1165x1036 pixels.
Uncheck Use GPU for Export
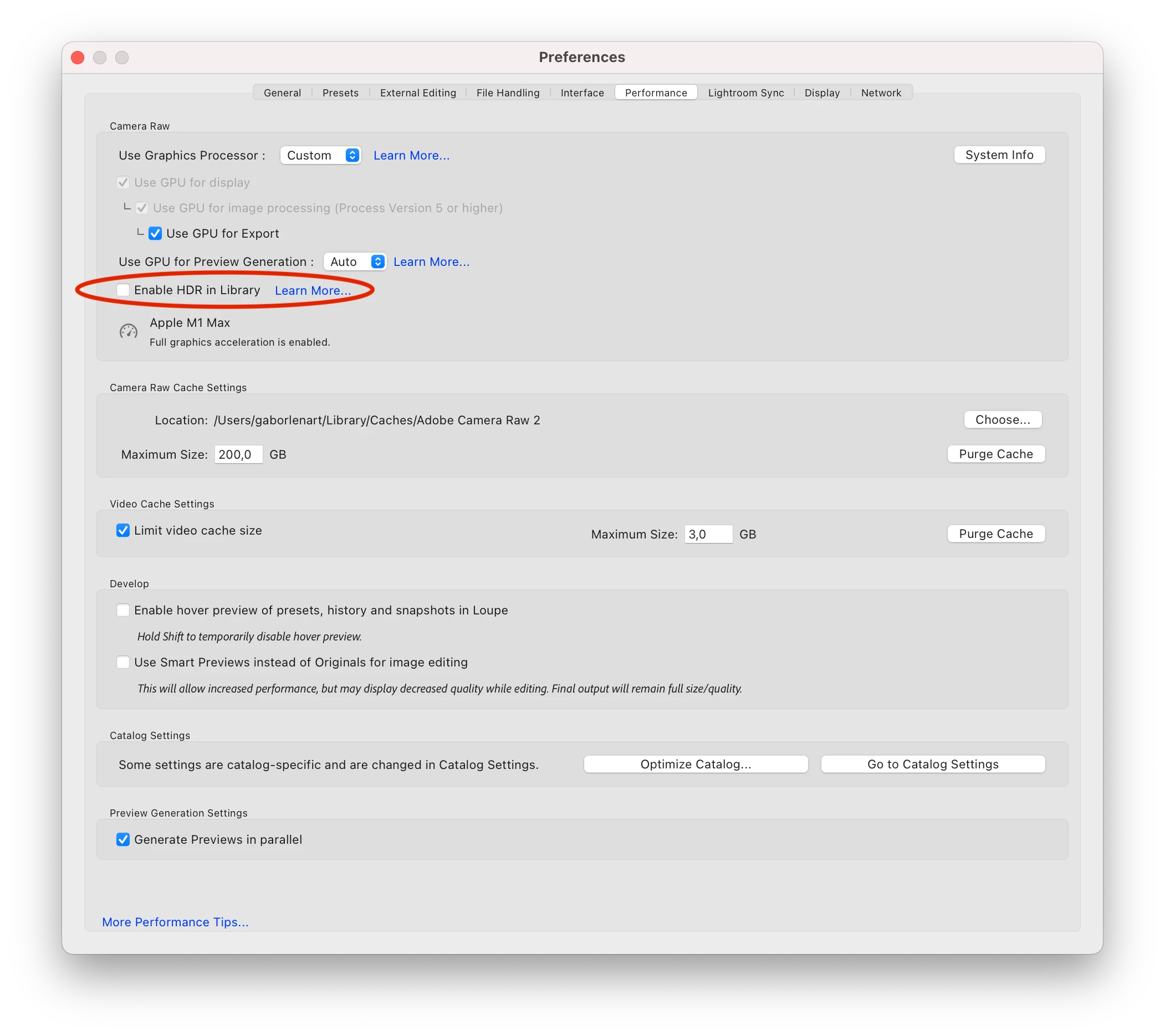pos(155,234)
